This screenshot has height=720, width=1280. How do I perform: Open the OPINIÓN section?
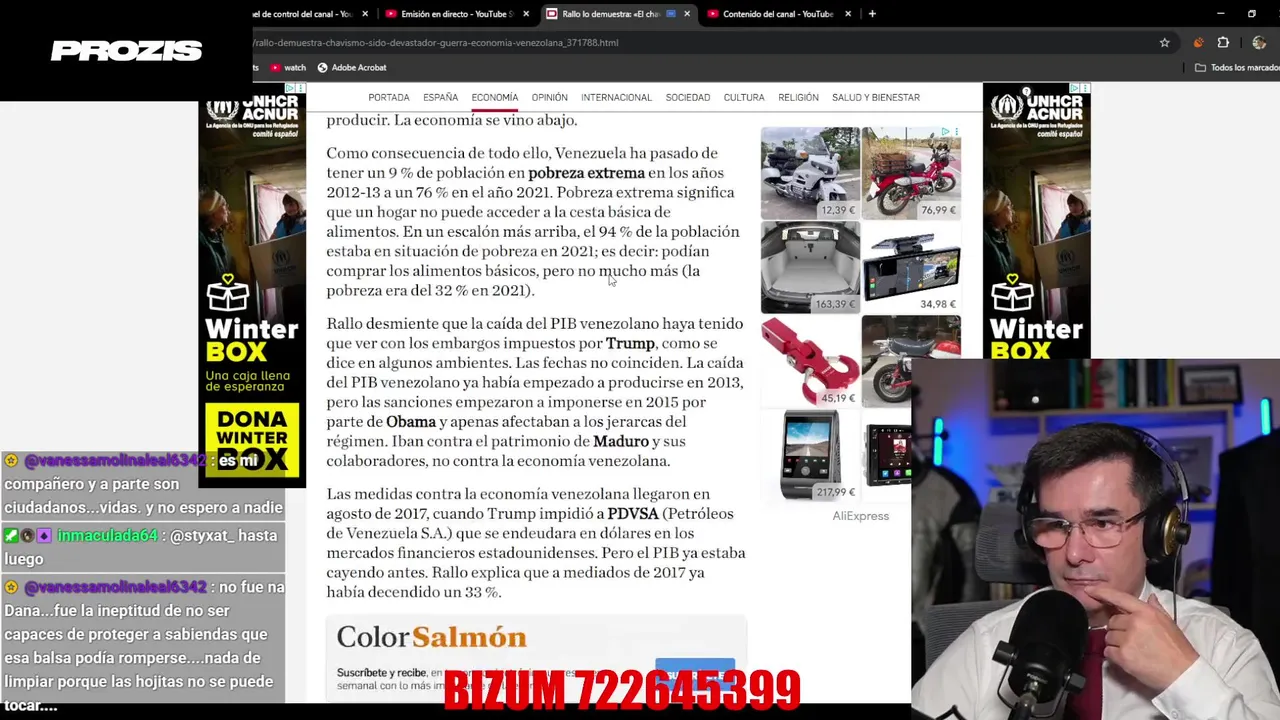(x=550, y=98)
